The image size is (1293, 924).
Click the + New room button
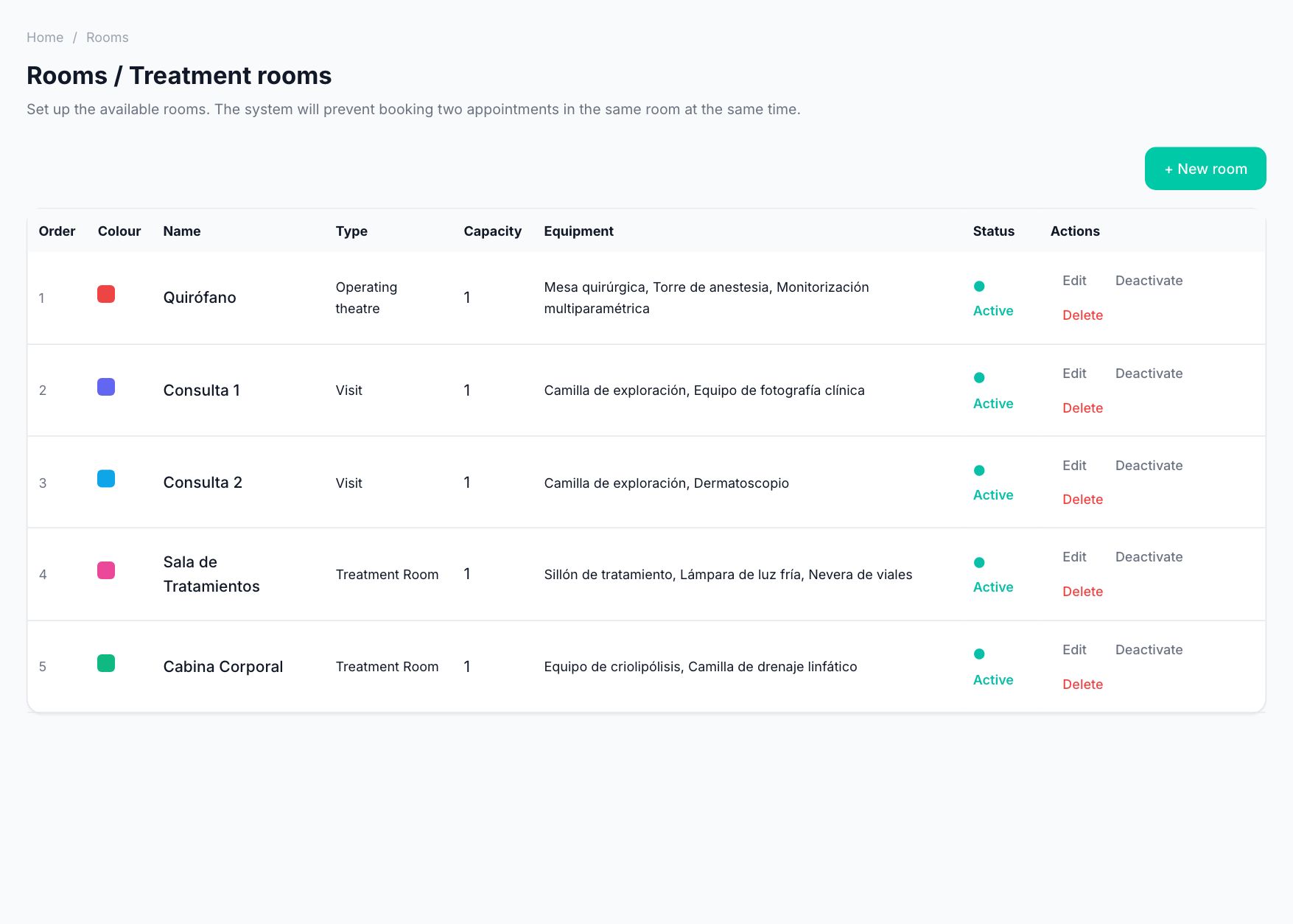[x=1205, y=169]
